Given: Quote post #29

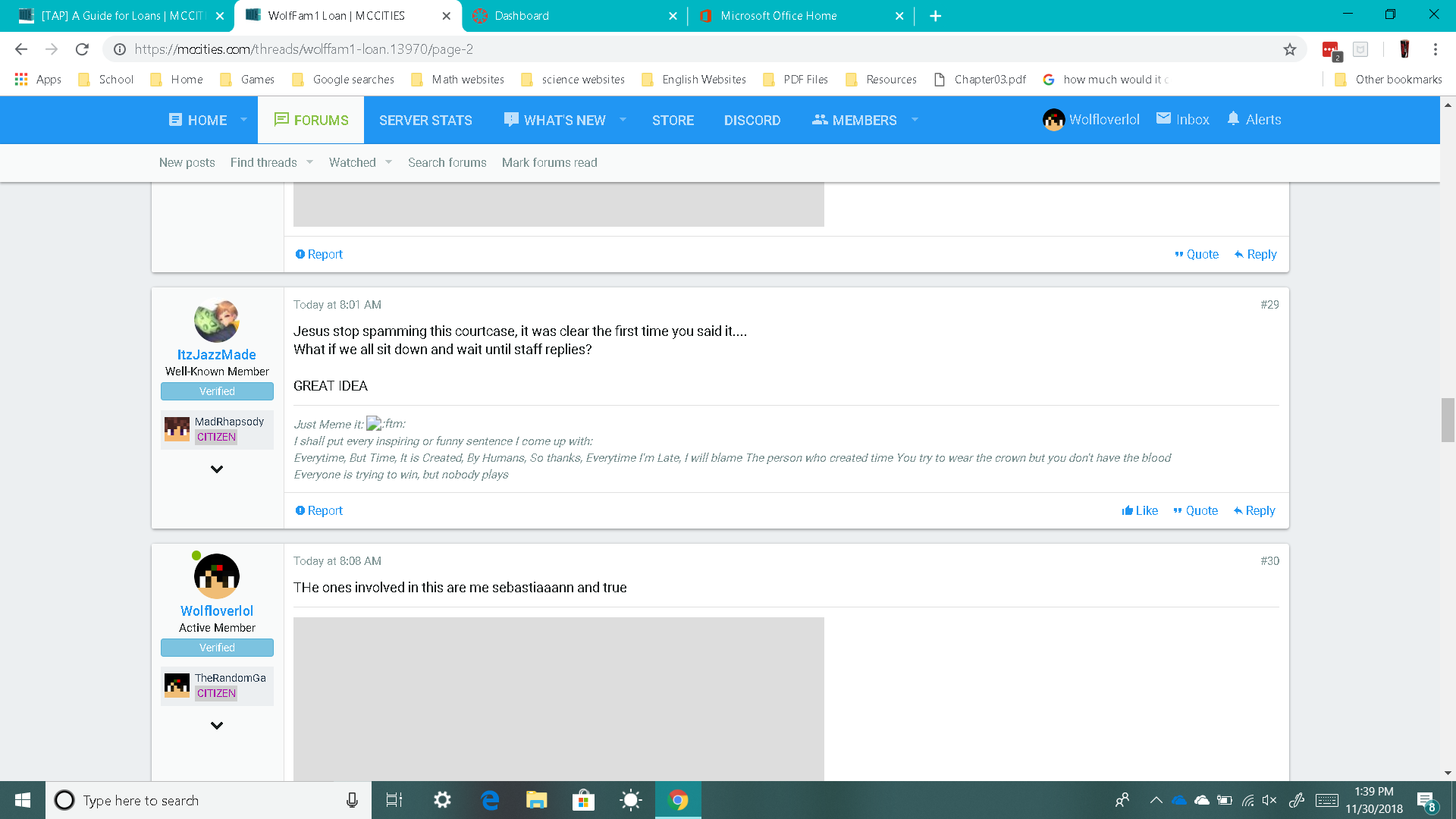Looking at the screenshot, I should coord(1195,510).
